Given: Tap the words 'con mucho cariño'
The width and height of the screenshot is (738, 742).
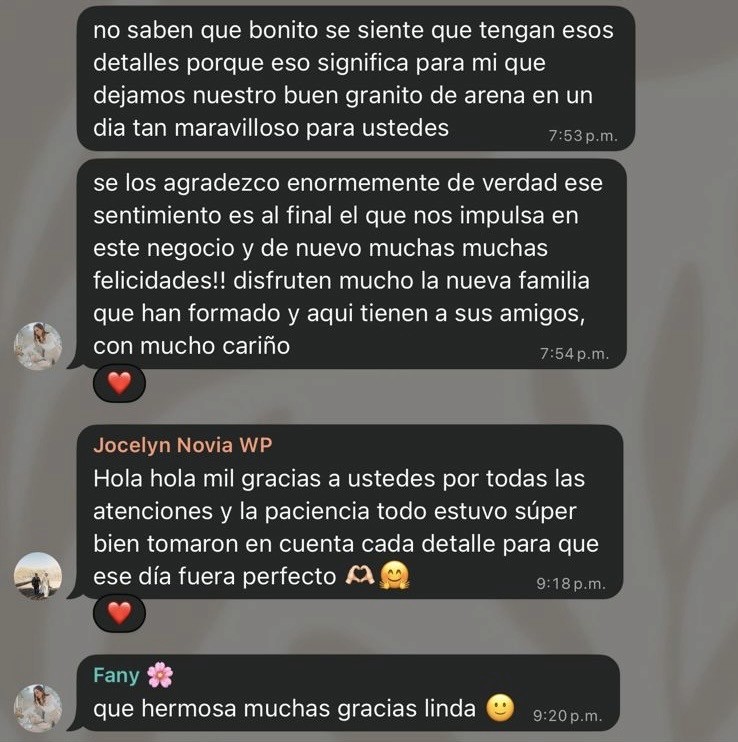Looking at the screenshot, I should click(x=191, y=346).
